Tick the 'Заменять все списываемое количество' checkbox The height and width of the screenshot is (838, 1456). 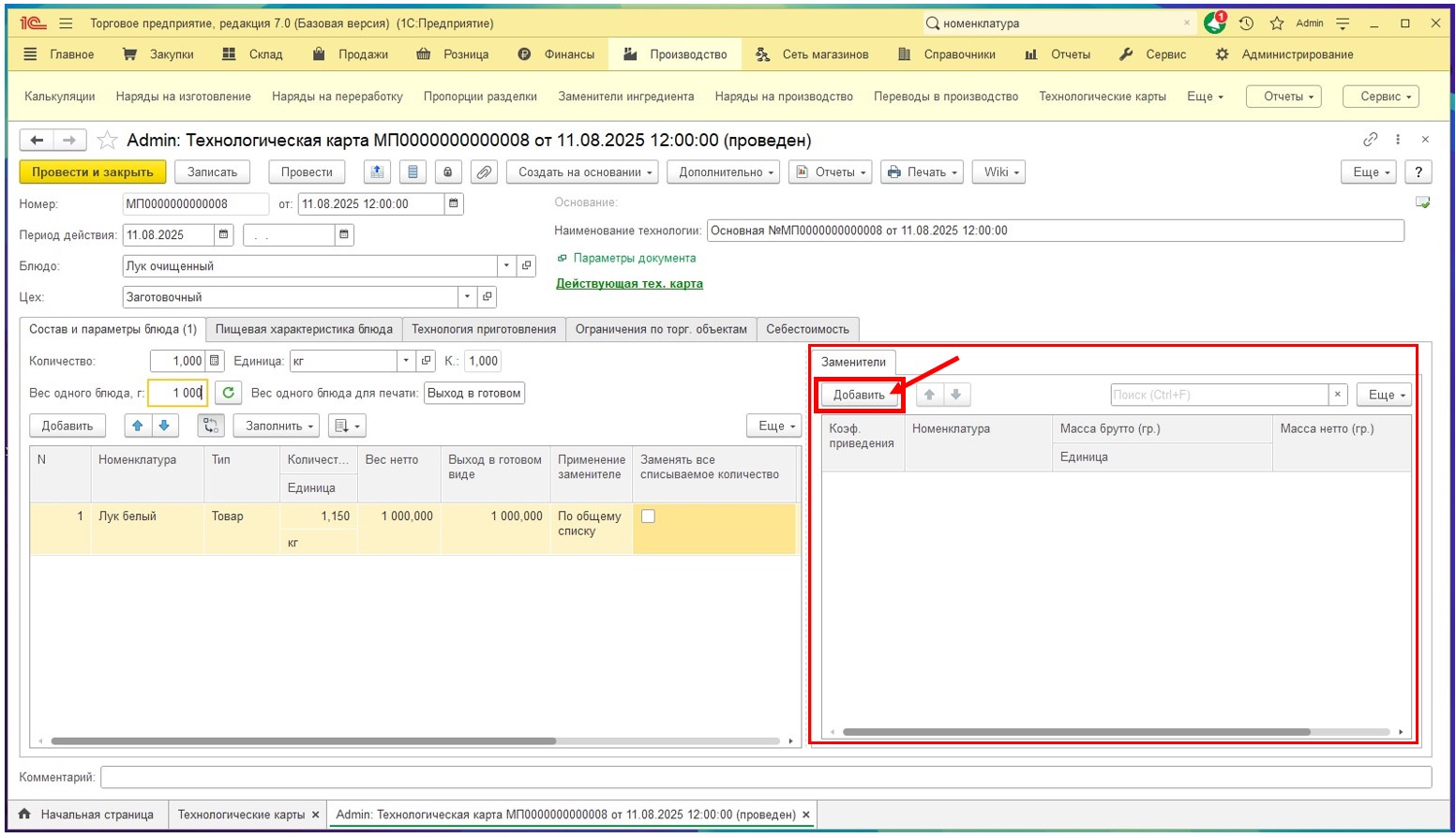pos(648,516)
